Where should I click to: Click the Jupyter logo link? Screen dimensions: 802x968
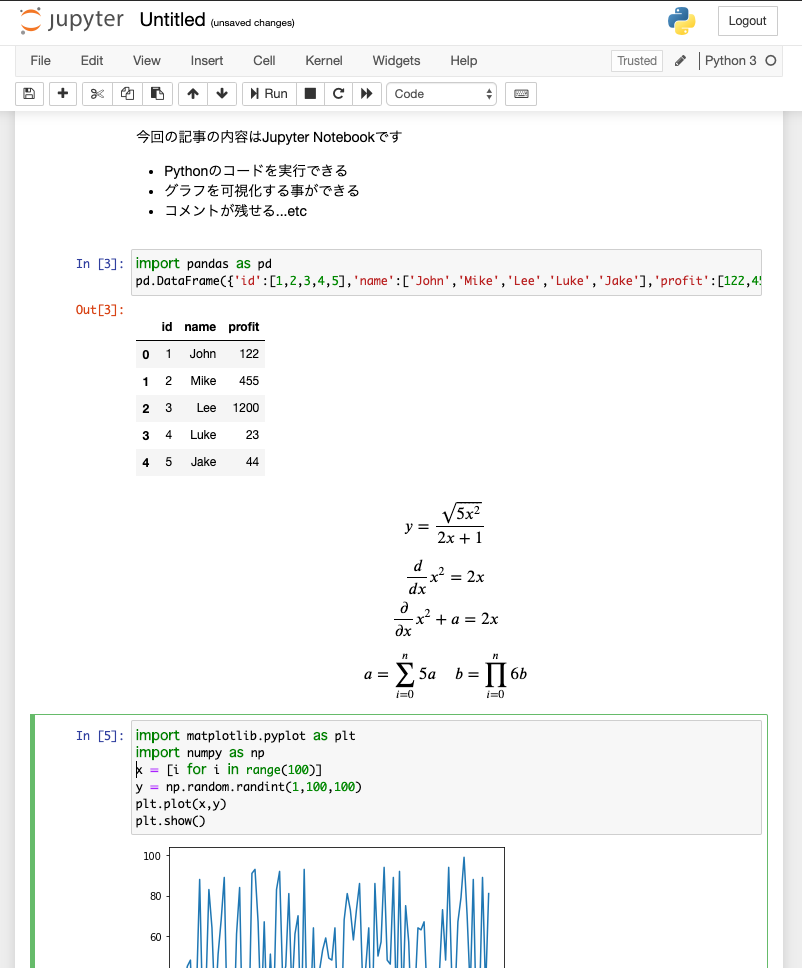(72, 20)
